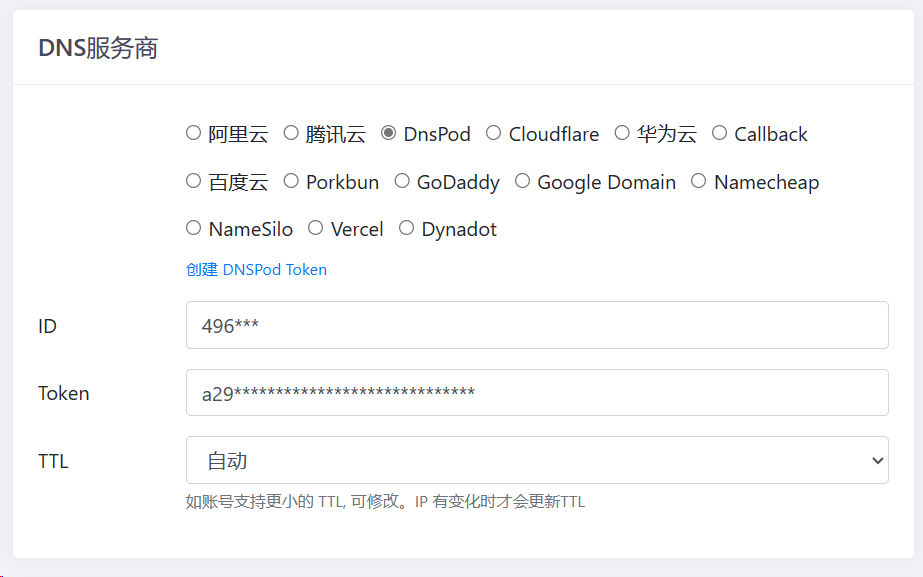Open the TTL dropdown showing 自动
This screenshot has width=923, height=577.
coord(537,460)
